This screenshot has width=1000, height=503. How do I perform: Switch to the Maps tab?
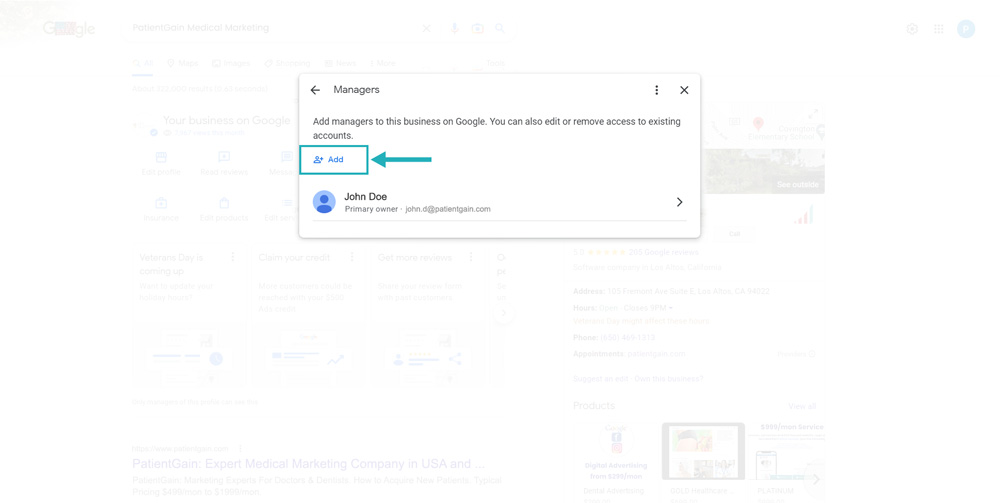pos(182,63)
